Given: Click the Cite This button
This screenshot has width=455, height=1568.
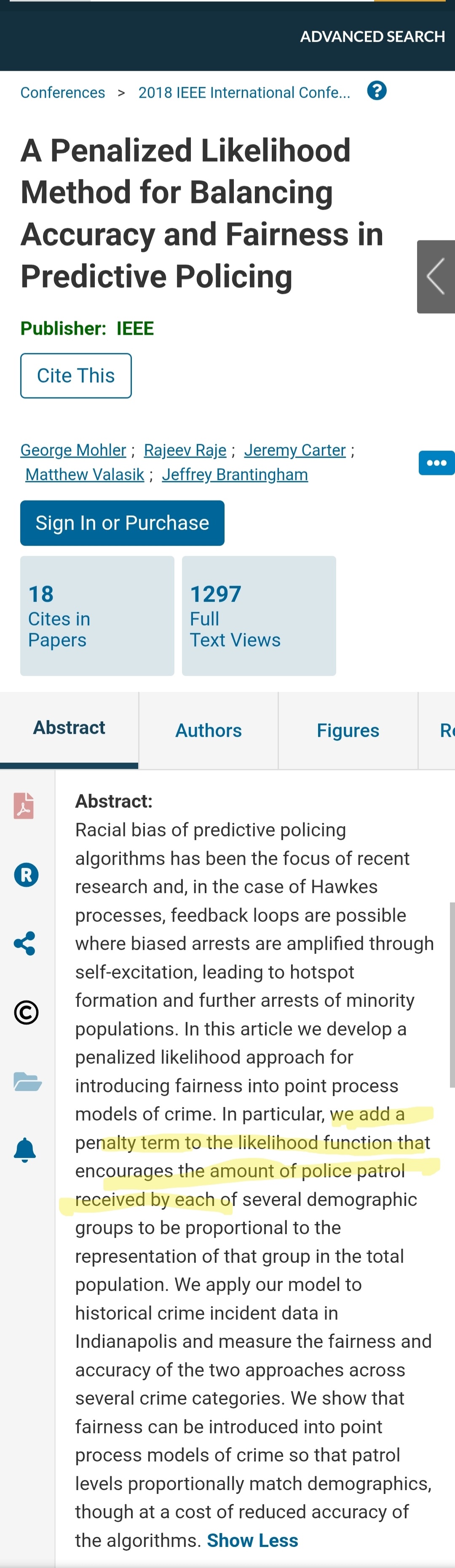Looking at the screenshot, I should coord(76,375).
